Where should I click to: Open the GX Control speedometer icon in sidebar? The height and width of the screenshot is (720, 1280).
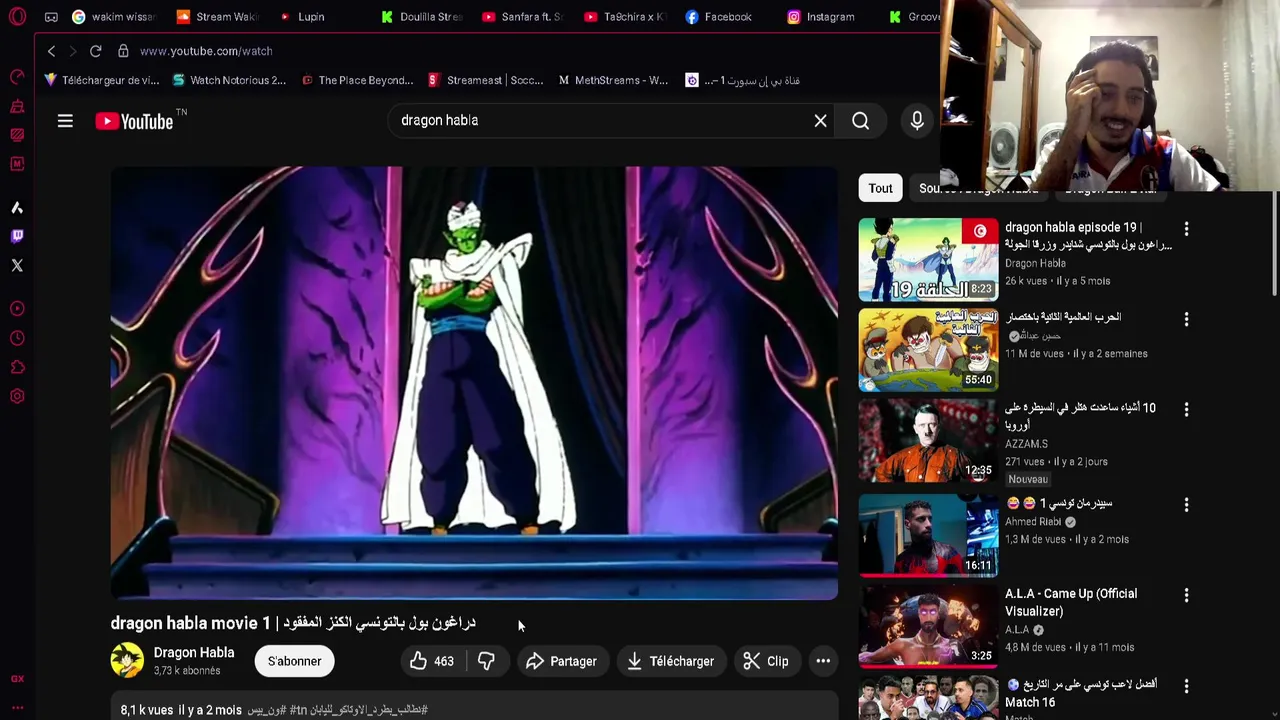[x=17, y=77]
